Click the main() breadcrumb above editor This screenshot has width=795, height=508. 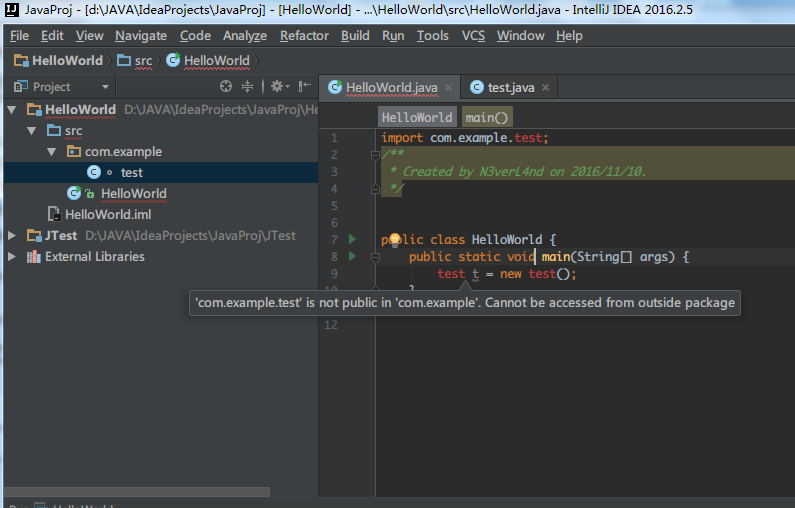click(487, 117)
